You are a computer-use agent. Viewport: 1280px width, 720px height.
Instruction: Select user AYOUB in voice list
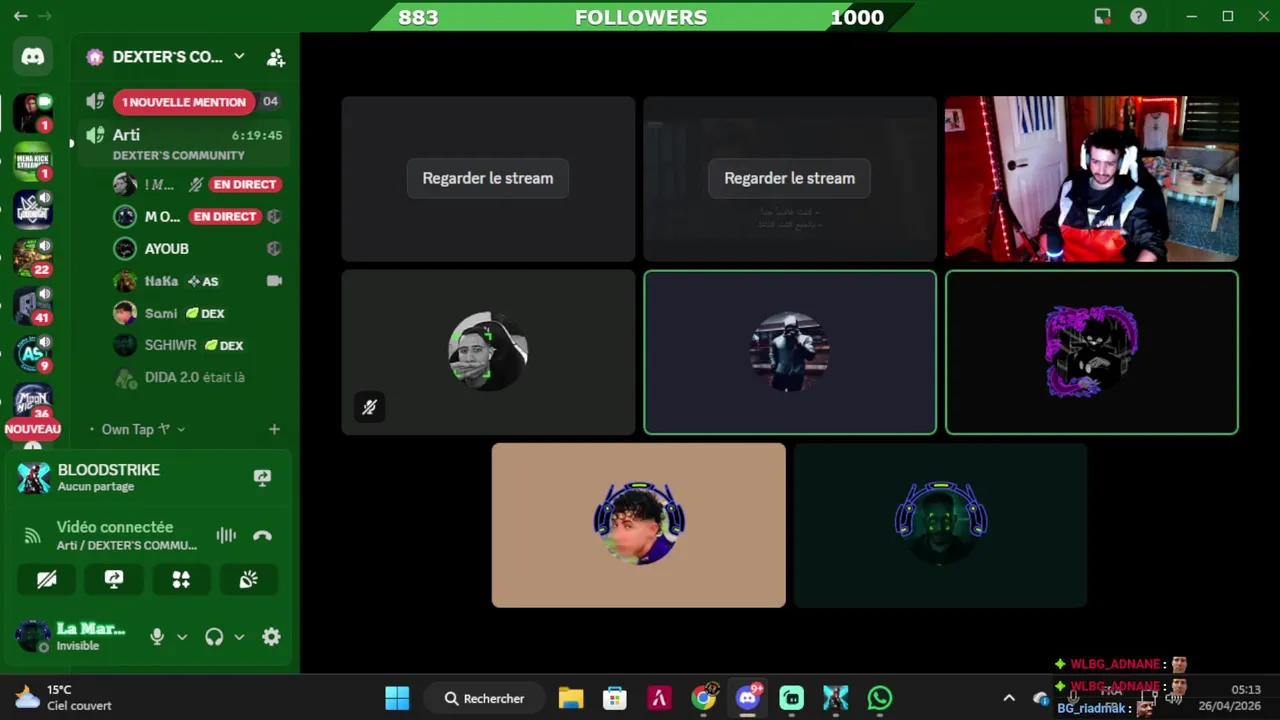[x=197, y=248]
